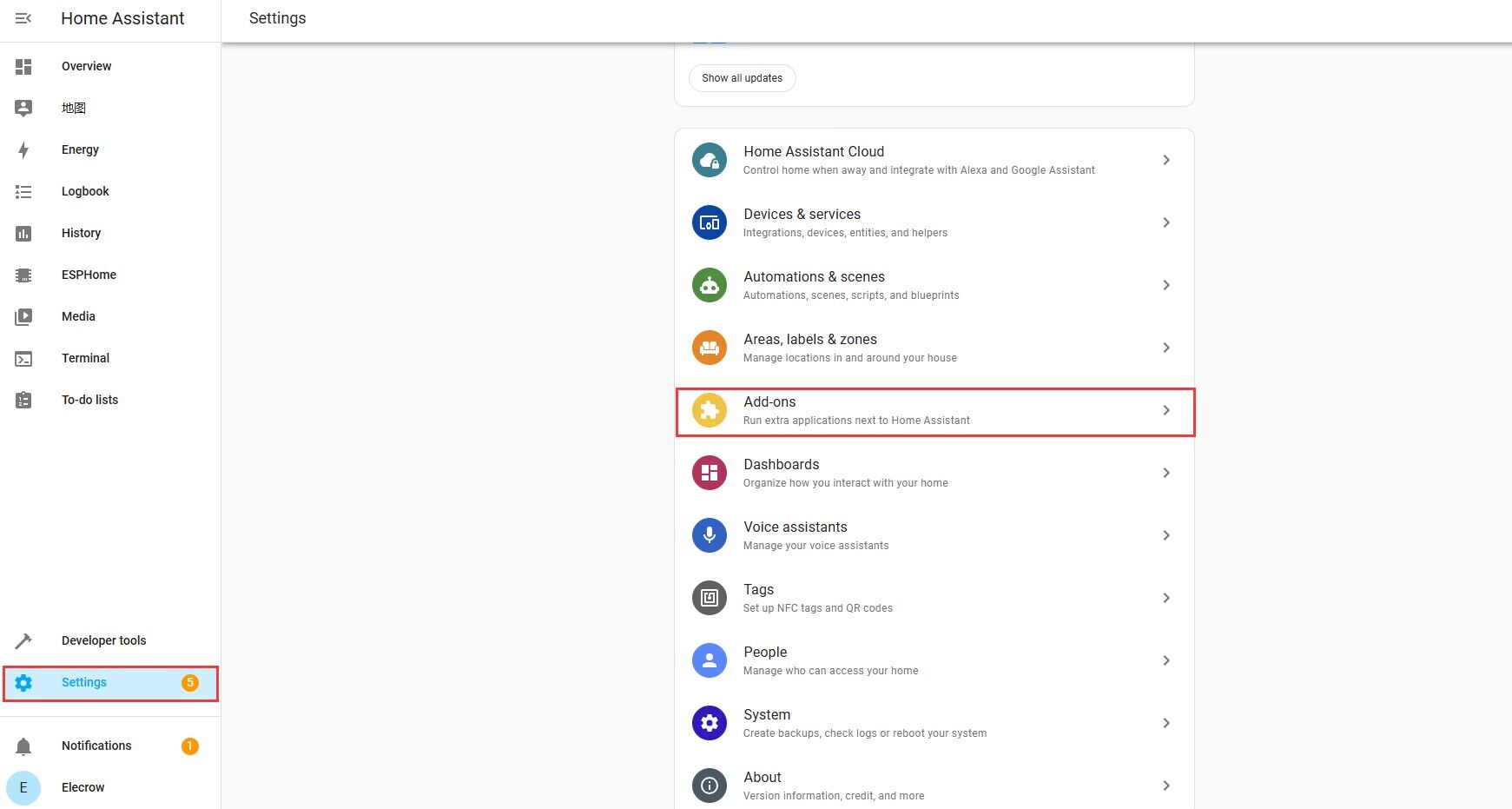1512x809 pixels.
Task: Open the History sidebar item
Action: 110,233
